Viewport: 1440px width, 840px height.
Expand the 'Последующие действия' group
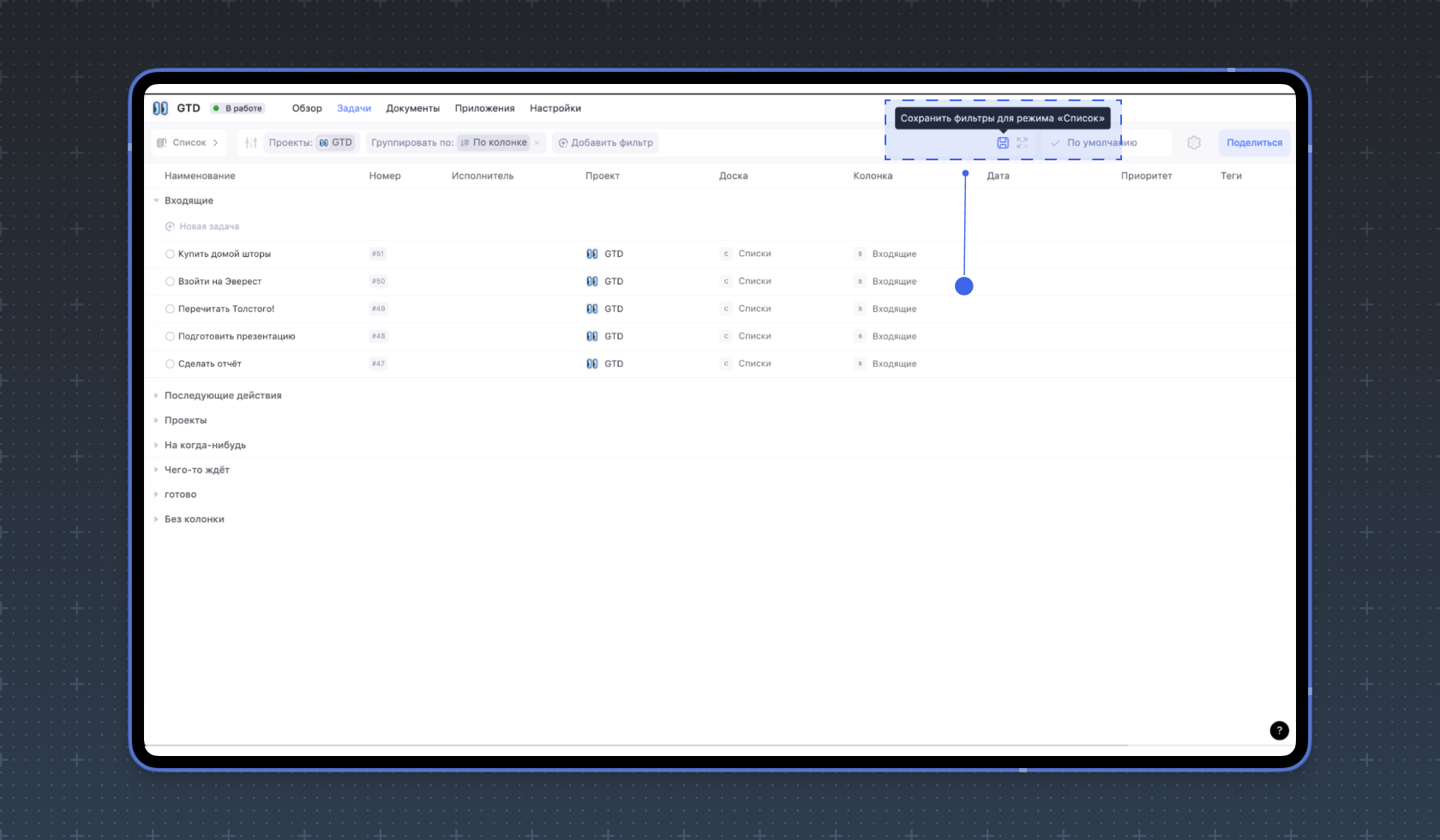pyautogui.click(x=156, y=395)
